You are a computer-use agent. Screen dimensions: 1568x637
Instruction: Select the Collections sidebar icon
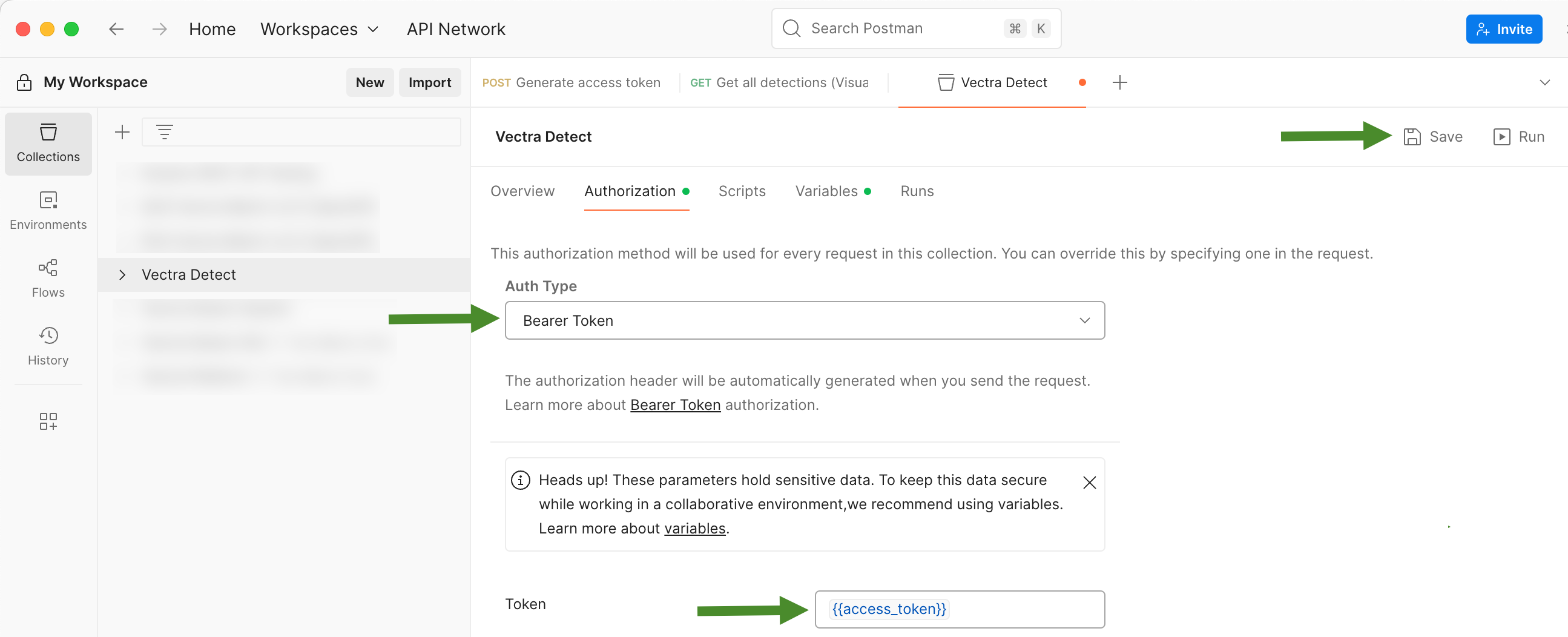click(x=48, y=144)
